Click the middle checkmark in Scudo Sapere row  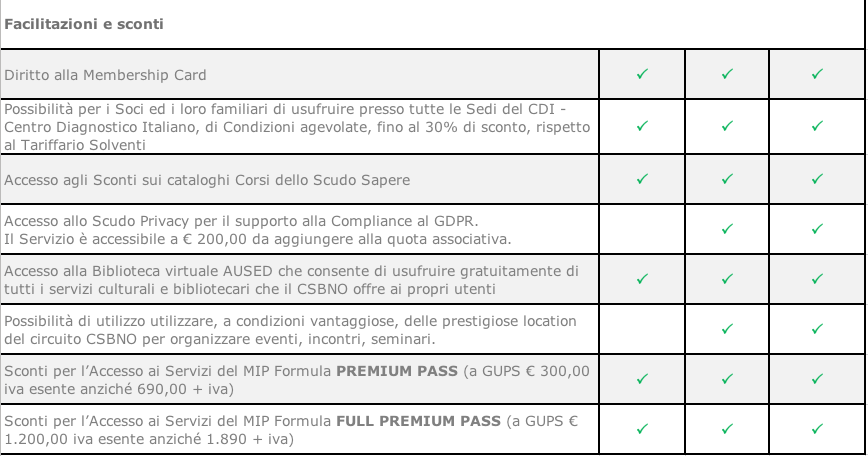pos(727,179)
